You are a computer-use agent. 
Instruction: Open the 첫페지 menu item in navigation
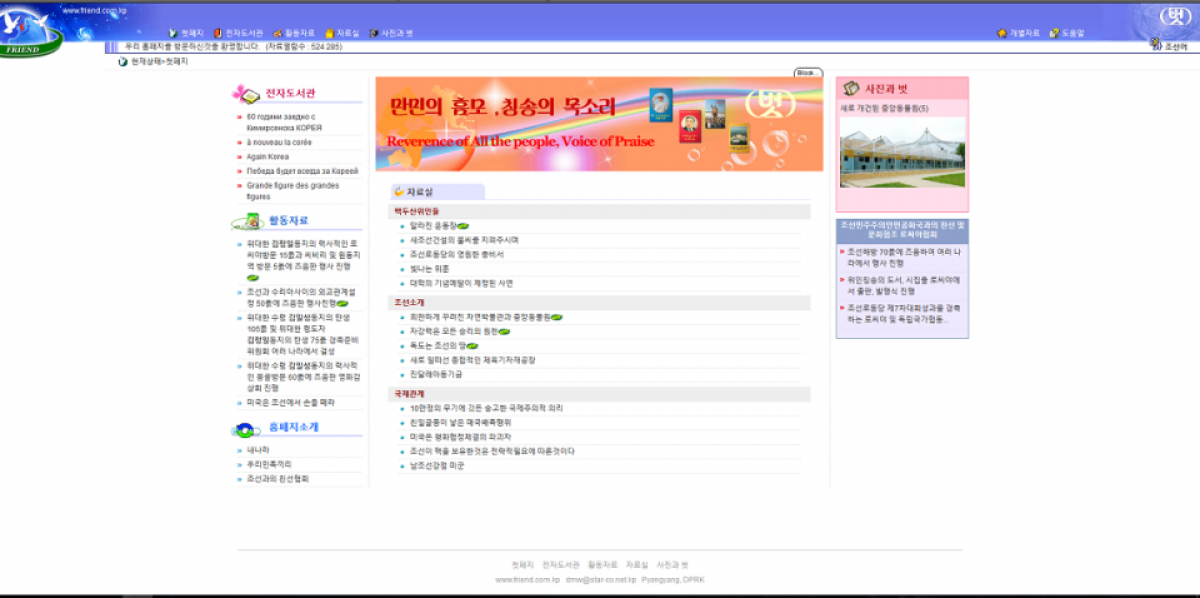coord(192,30)
